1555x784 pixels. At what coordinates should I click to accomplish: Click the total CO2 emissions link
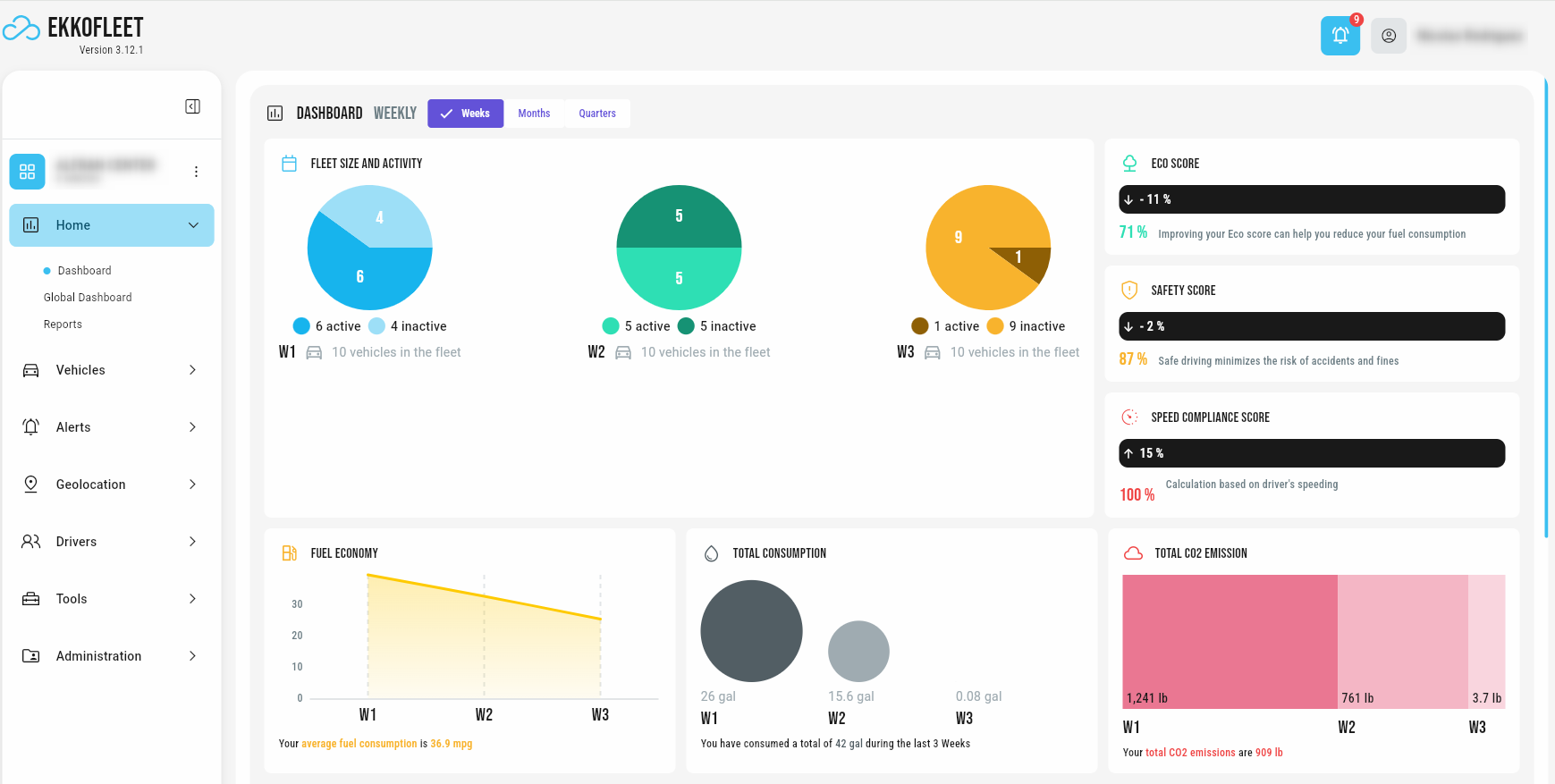coord(1190,753)
